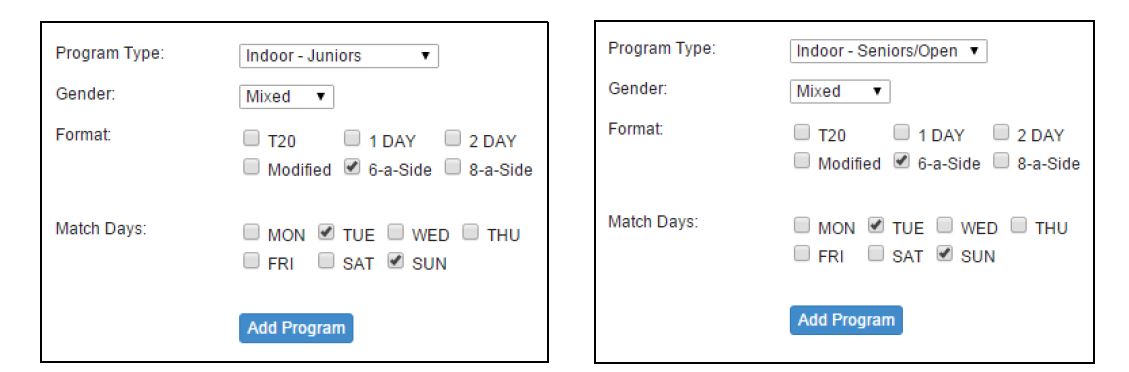This screenshot has width=1129, height=372.
Task: Tick 8-a-Side in the Seniors/Open form
Action: pyautogui.click(x=1002, y=162)
